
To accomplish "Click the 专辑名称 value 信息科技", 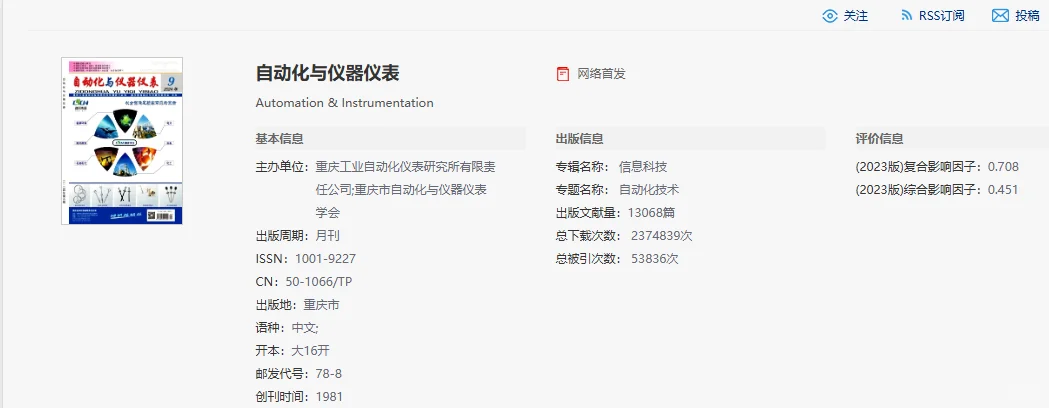I will (x=643, y=167).
